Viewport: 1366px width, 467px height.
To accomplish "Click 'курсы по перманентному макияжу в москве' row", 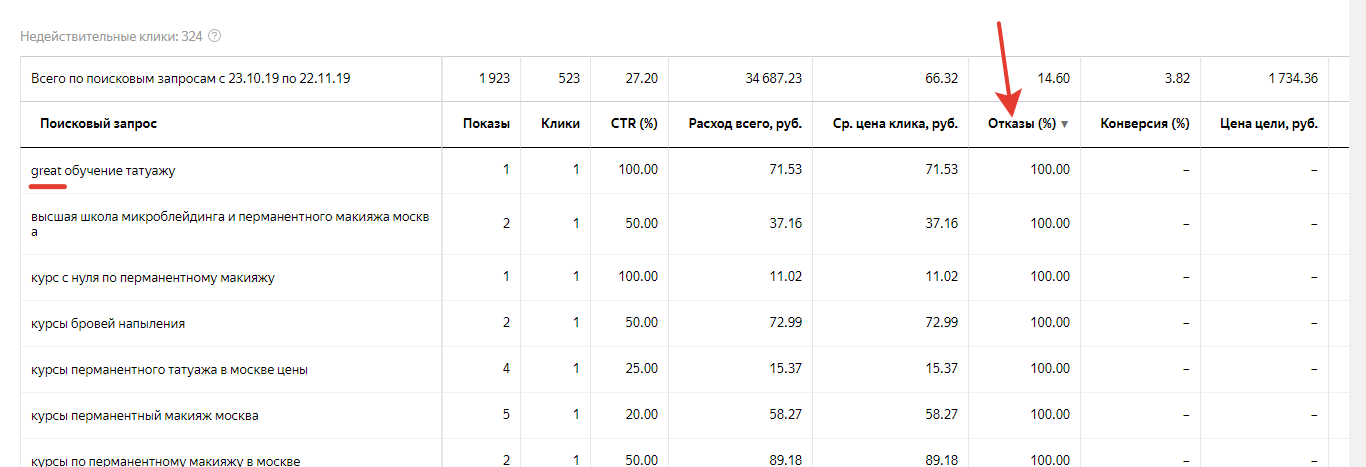I will 165,460.
